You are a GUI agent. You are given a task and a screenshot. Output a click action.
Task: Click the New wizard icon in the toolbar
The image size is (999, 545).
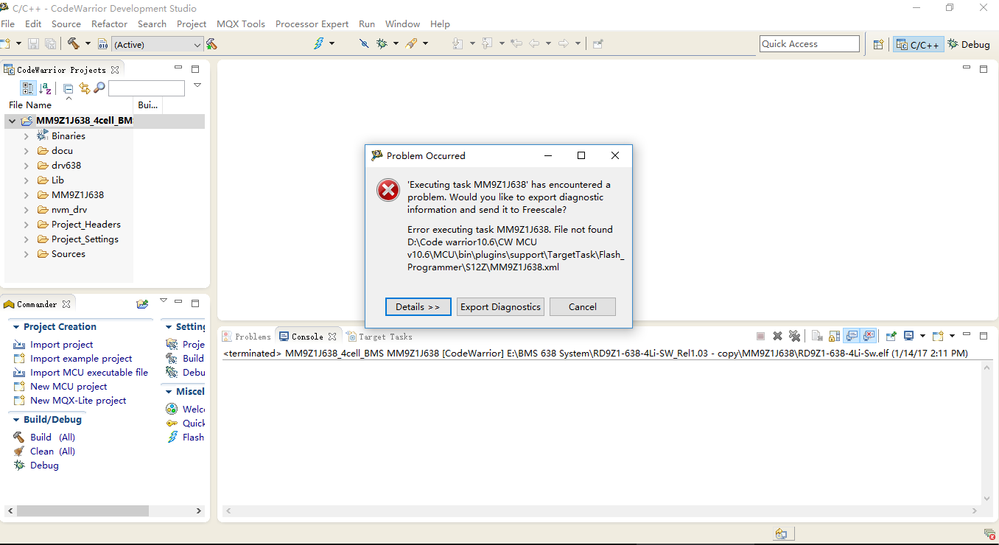coord(6,43)
